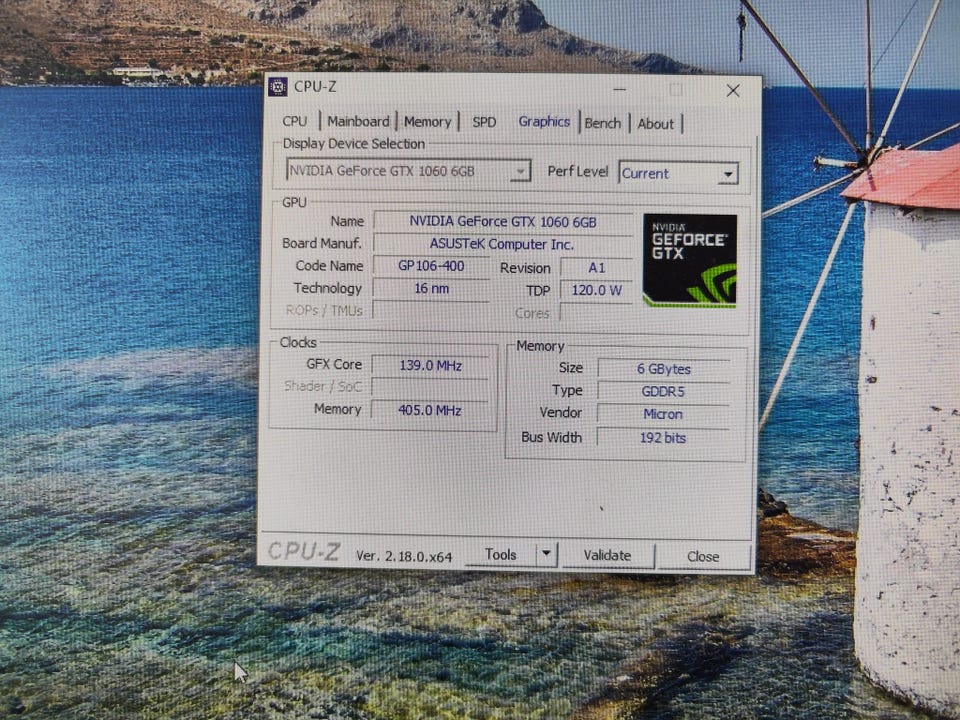The image size is (960, 720).
Task: Click the 'GP106-400' code name value
Action: tap(431, 266)
